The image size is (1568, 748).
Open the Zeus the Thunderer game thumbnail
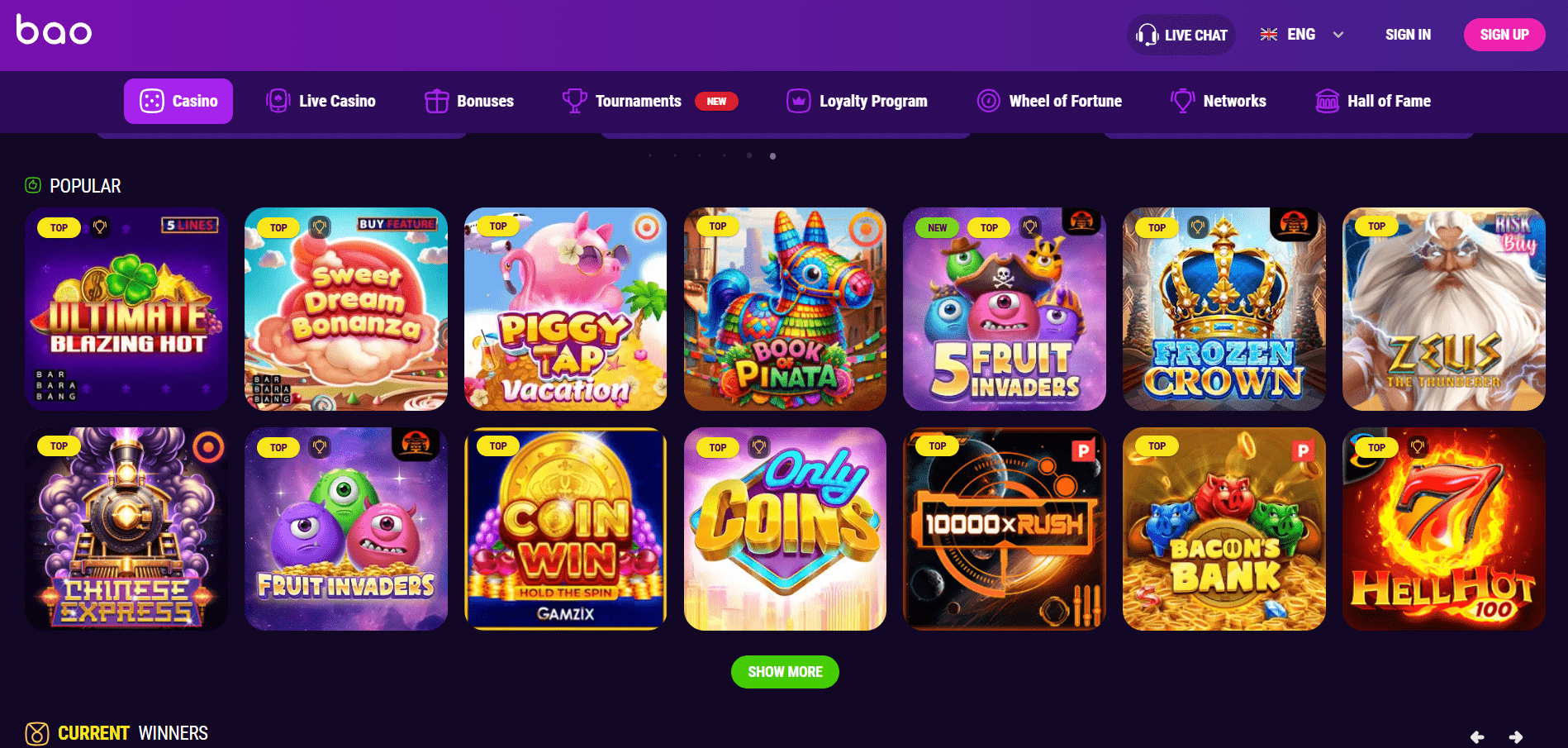1443,309
